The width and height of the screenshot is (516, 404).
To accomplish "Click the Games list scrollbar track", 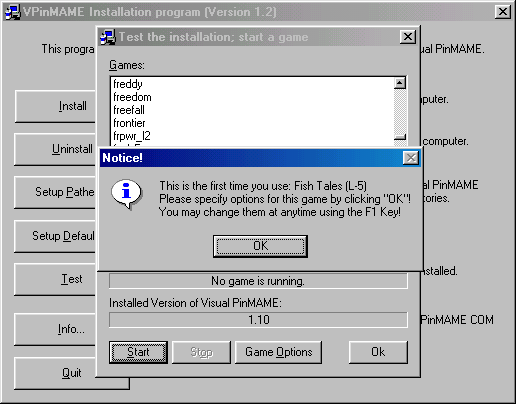I will pyautogui.click(x=400, y=111).
